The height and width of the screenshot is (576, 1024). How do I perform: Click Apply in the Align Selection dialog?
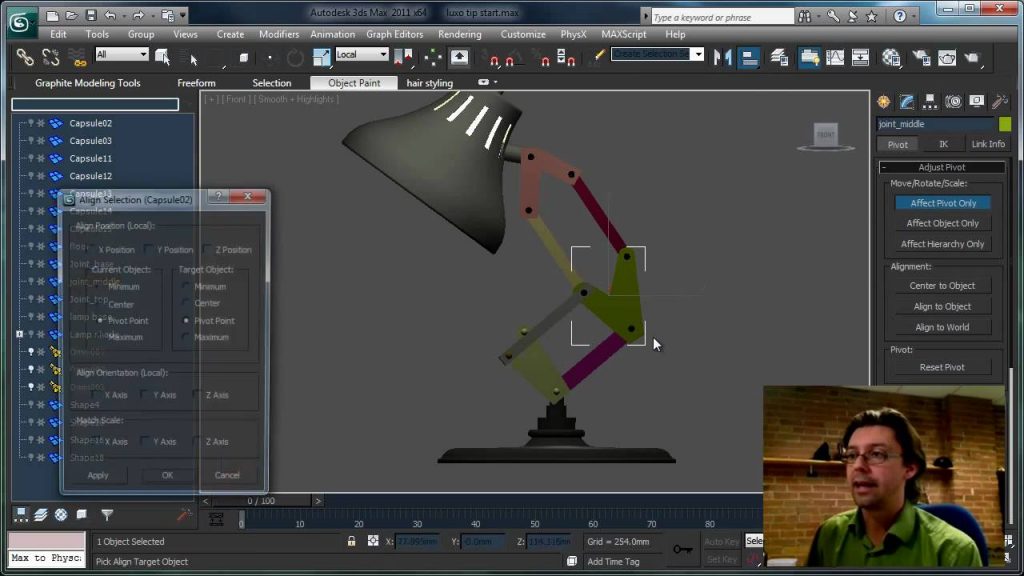click(97, 475)
